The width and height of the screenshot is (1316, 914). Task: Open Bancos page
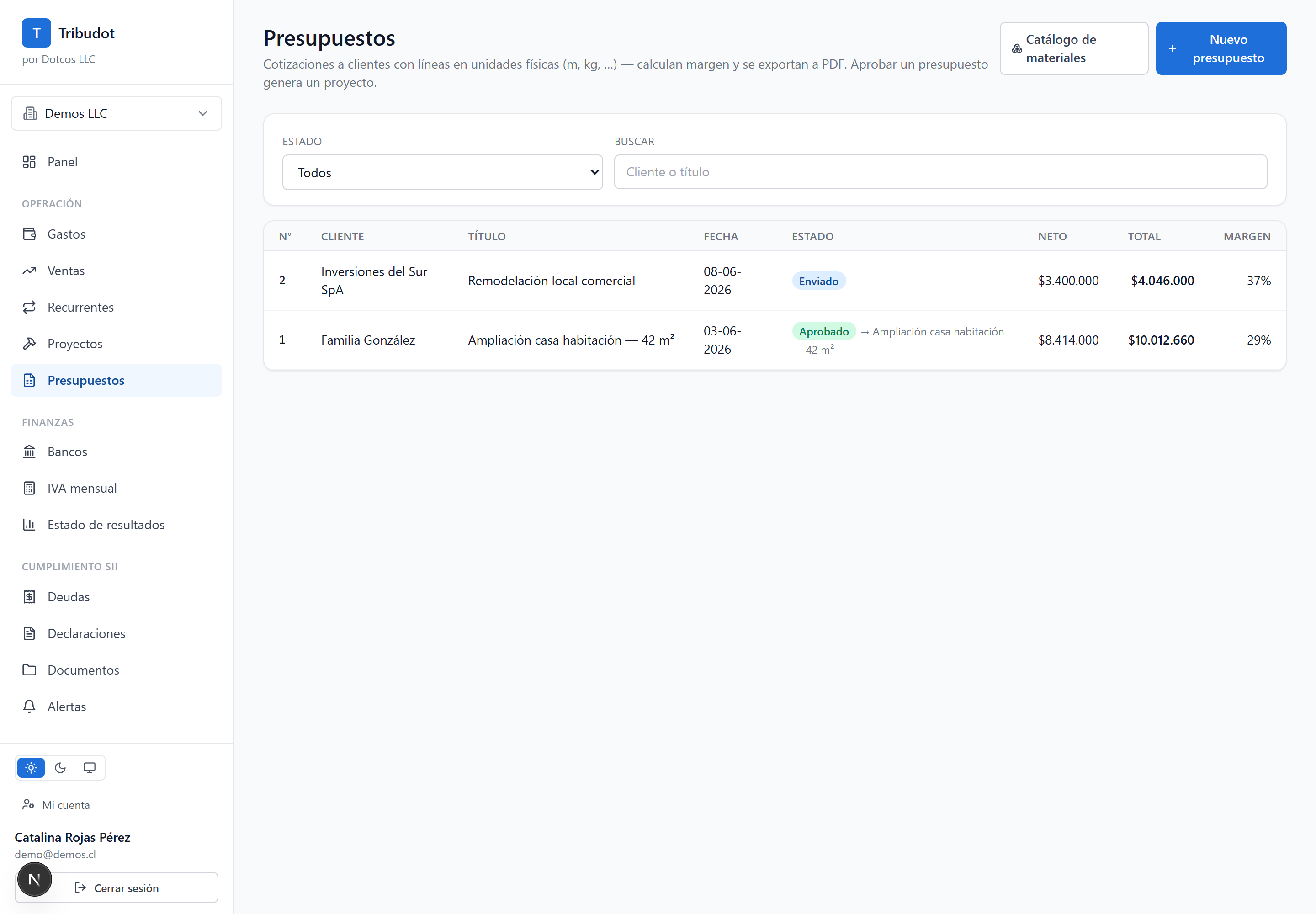[x=117, y=452]
